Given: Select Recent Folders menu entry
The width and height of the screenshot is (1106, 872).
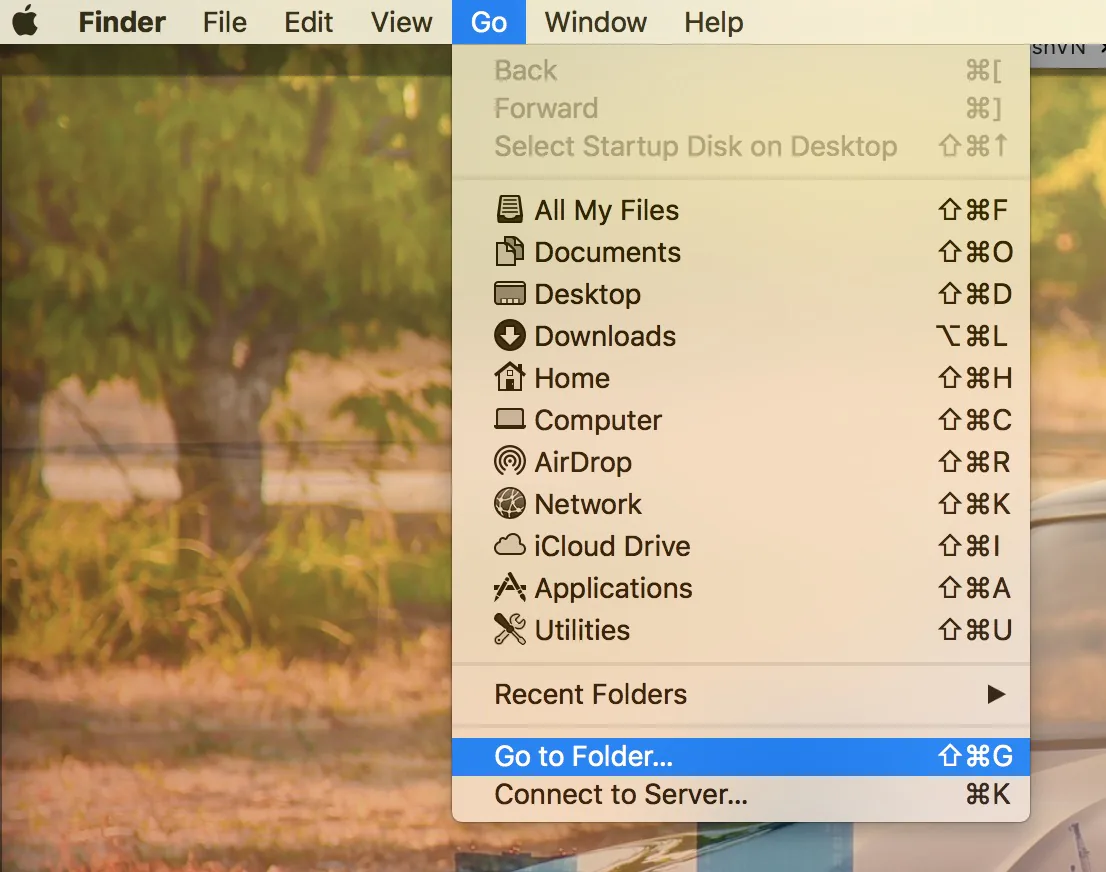Looking at the screenshot, I should [x=741, y=694].
